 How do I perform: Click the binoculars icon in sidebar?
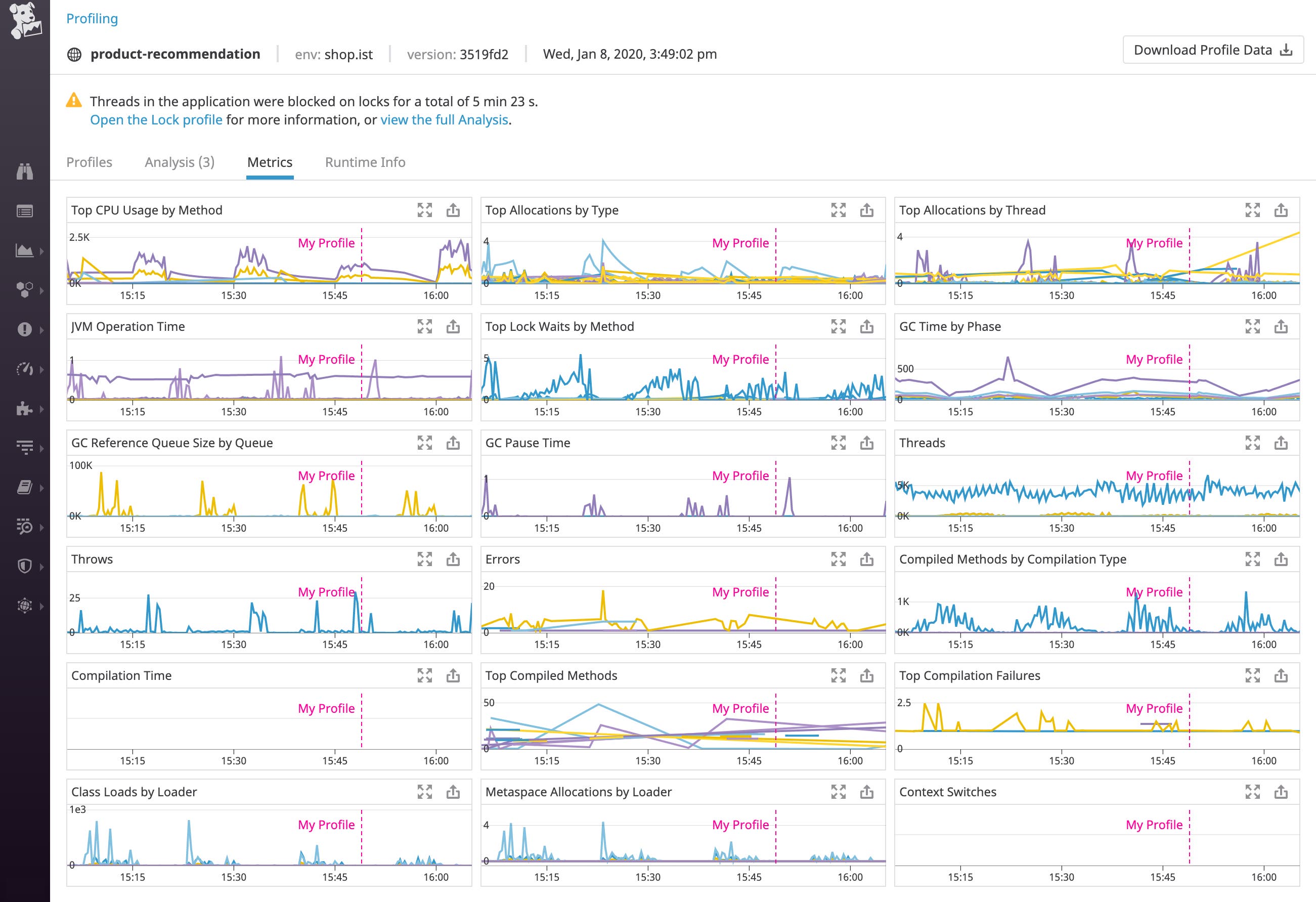tap(24, 171)
